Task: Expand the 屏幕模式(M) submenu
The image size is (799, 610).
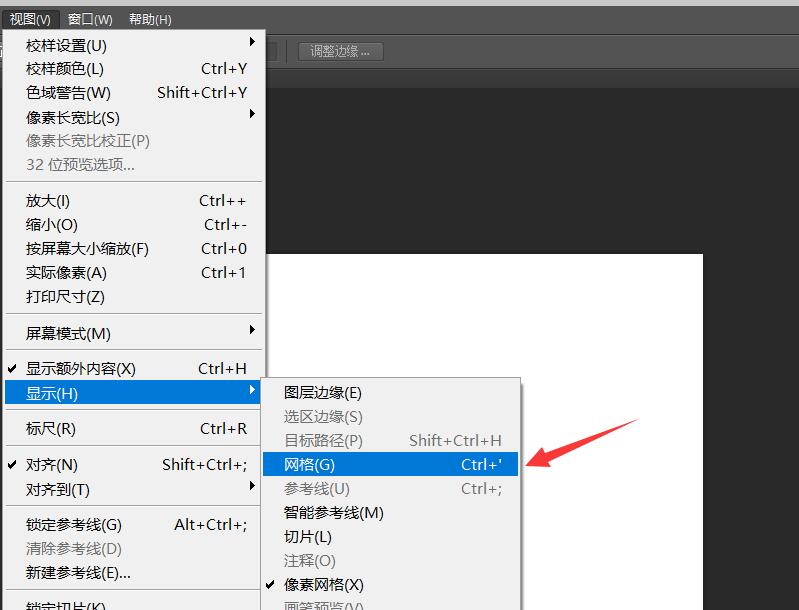Action: pos(134,333)
